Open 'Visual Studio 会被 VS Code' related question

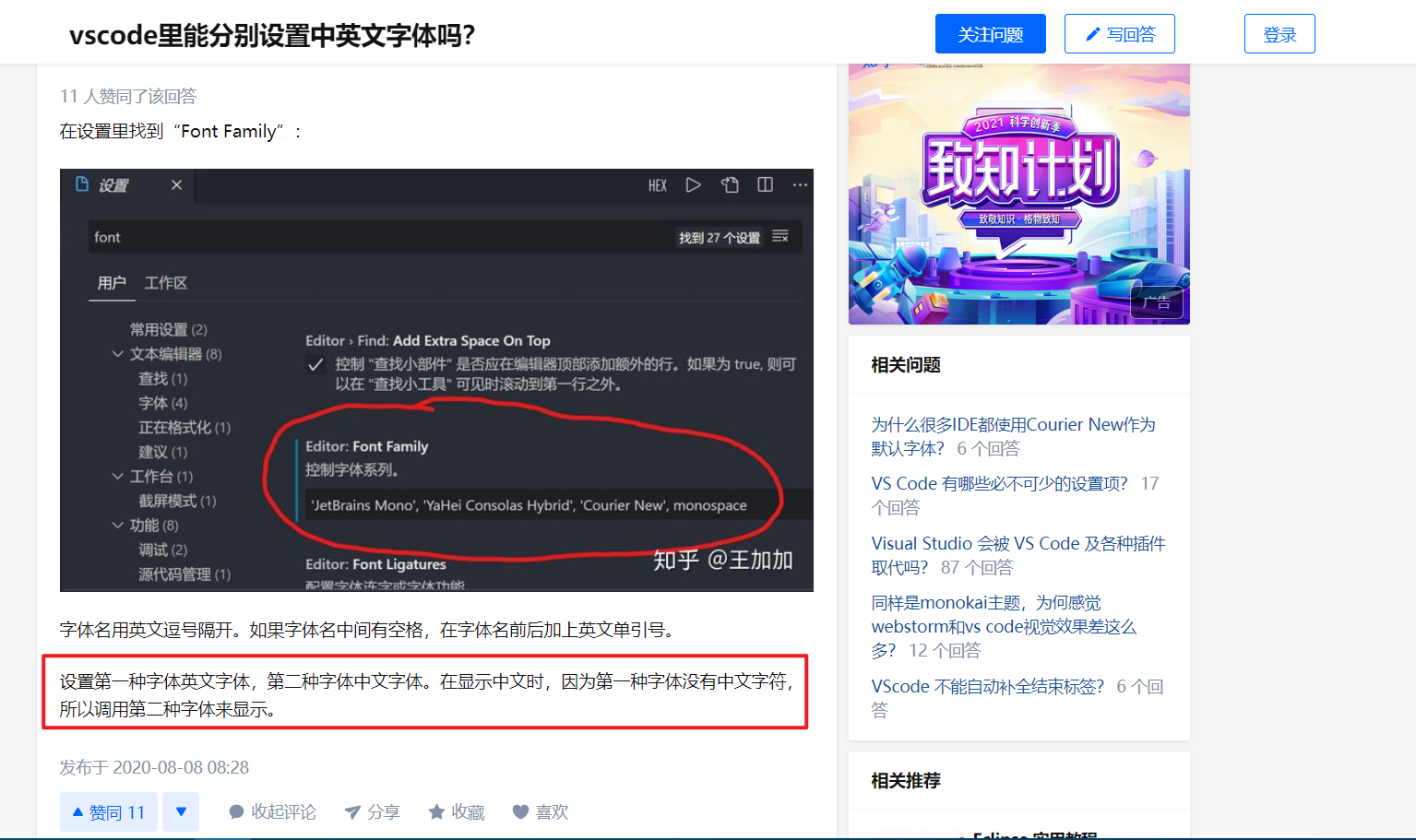pos(1018,555)
